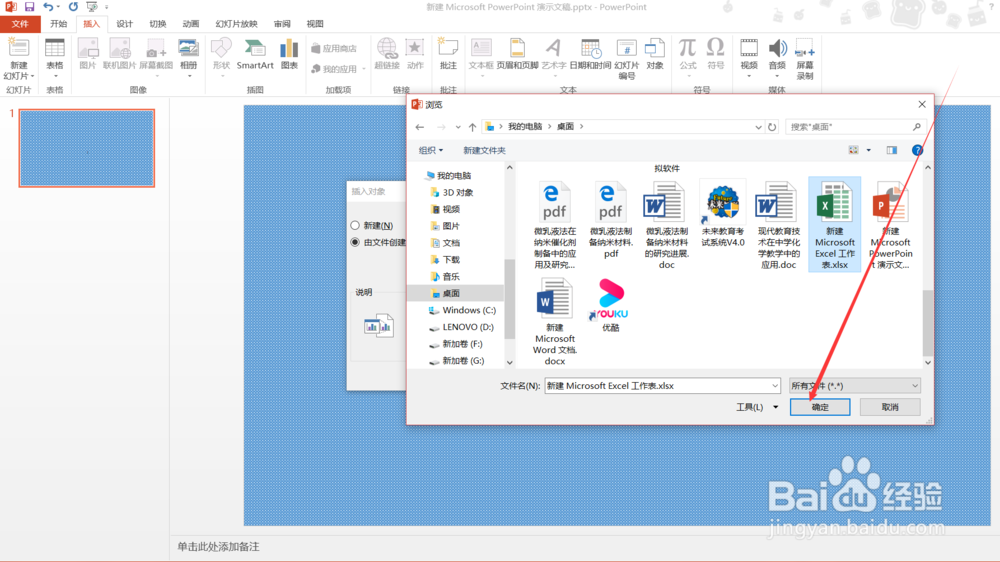Click Online Pictures (联机图片) icon

[119, 54]
